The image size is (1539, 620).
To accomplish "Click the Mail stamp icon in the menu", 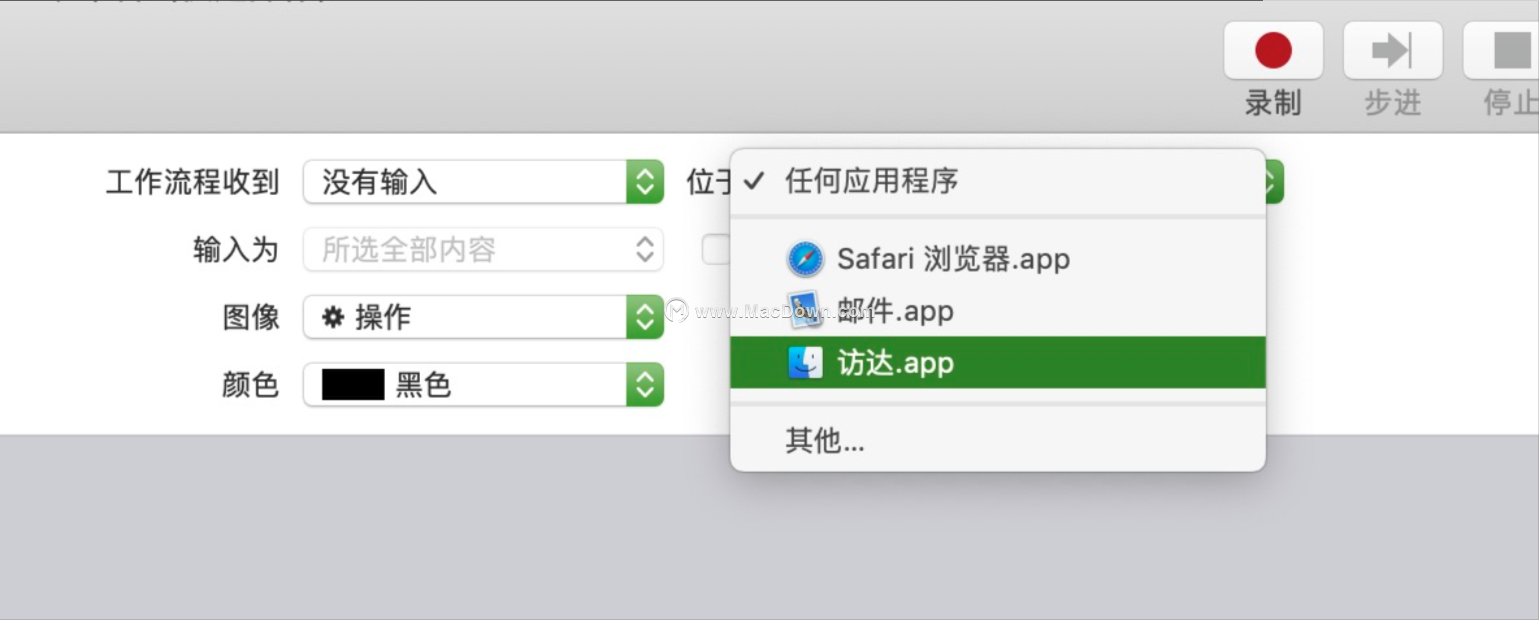I will pos(805,311).
